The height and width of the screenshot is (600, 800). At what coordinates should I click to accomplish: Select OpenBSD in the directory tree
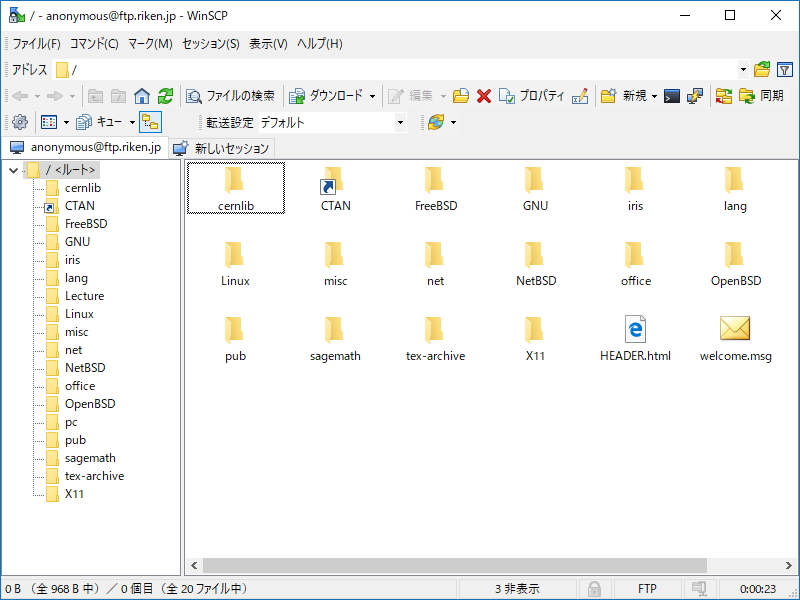[x=90, y=404]
